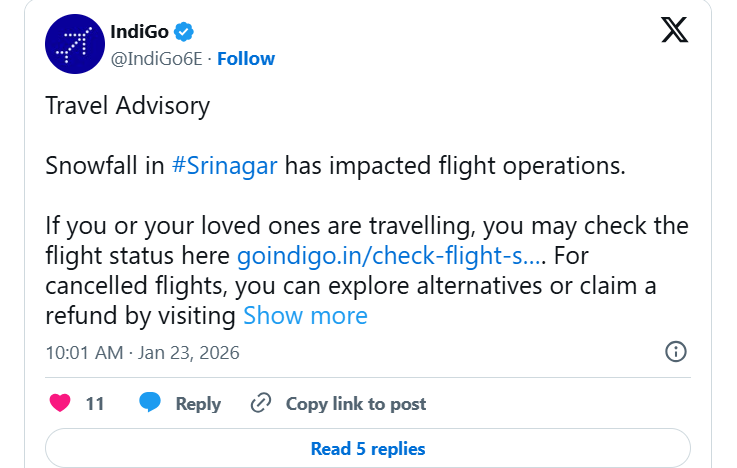Open the goindigo.in check-flight status link
The image size is (737, 468).
390,255
